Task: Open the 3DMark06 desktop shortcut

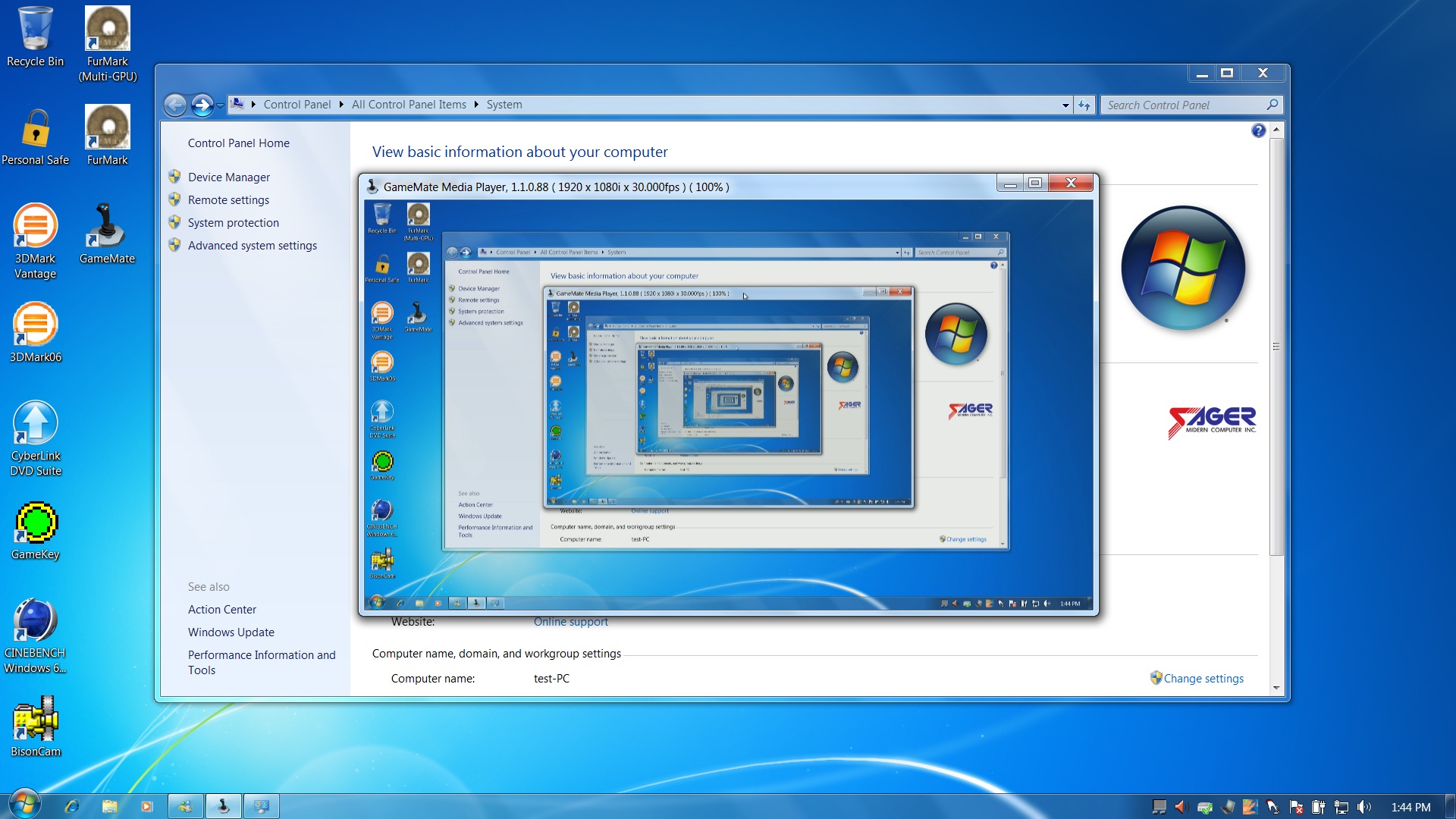Action: [x=35, y=332]
